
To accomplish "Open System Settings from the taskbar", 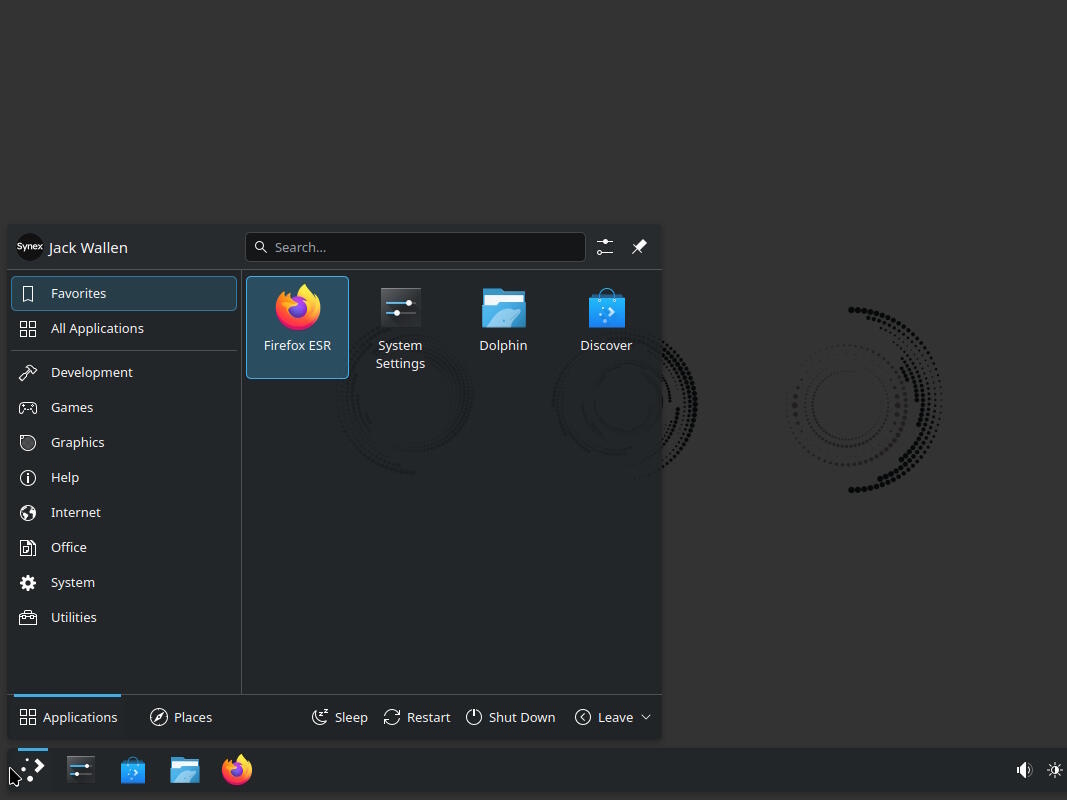I will [81, 770].
